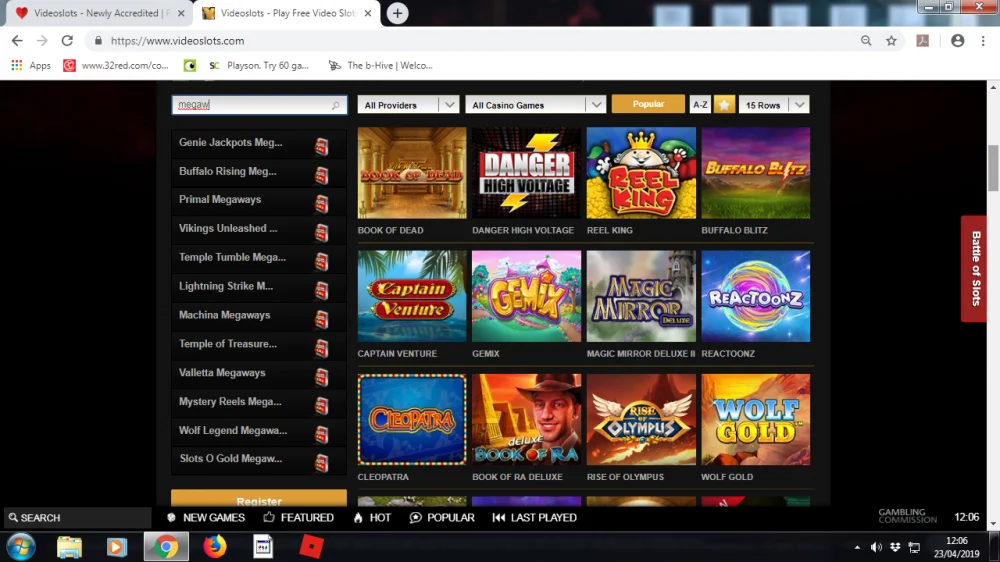The width and height of the screenshot is (1000, 562).
Task: Open The b-Hive bookmark
Action: [381, 65]
